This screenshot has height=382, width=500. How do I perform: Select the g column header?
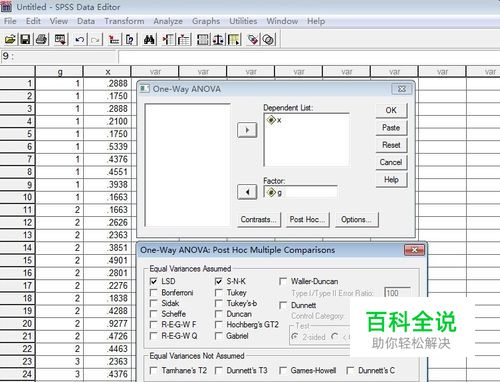click(59, 72)
